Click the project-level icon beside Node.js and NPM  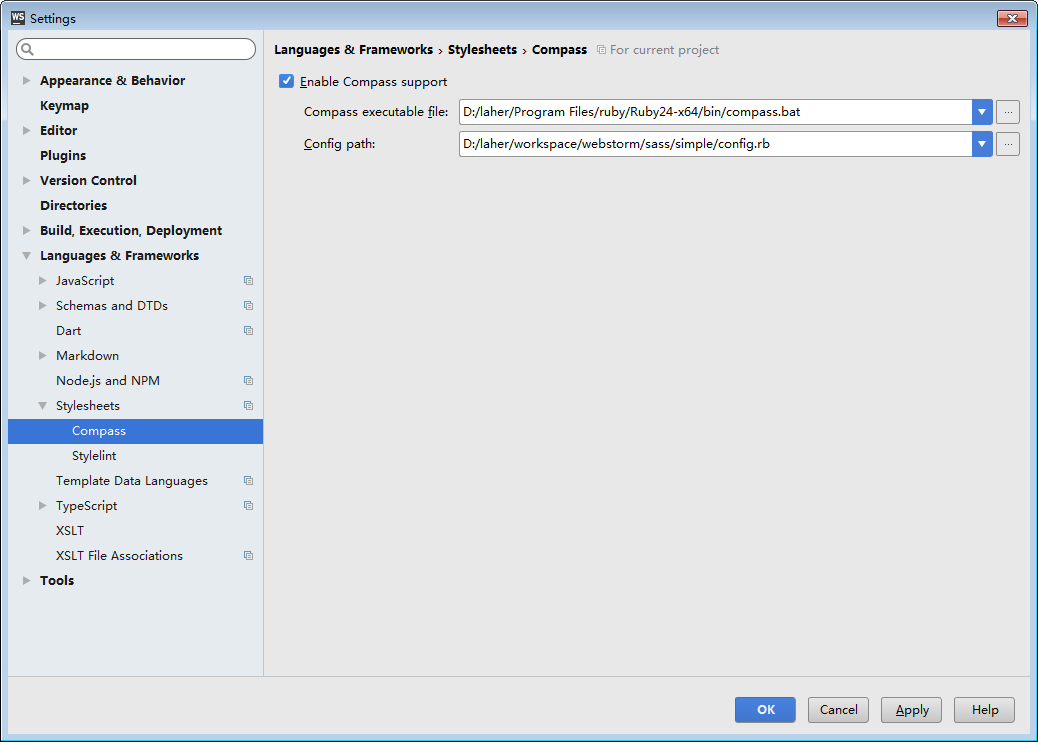(248, 381)
